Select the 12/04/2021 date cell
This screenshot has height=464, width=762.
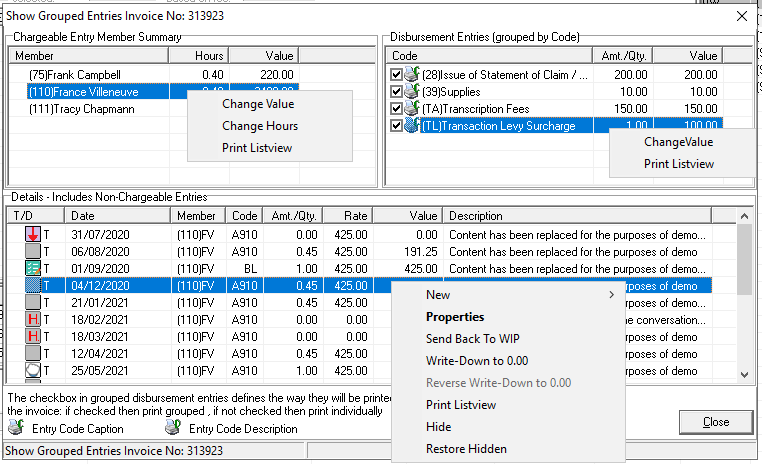101,354
